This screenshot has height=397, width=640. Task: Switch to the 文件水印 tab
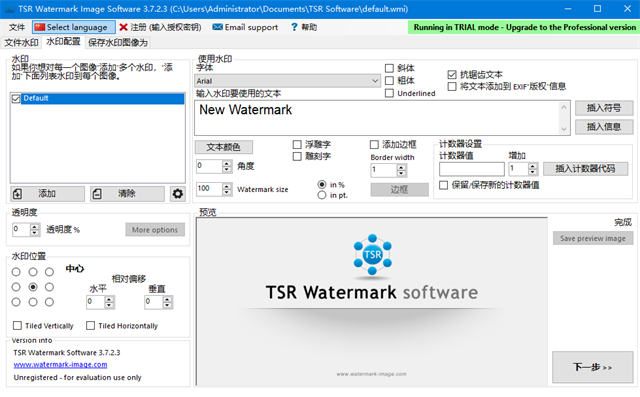pos(21,42)
